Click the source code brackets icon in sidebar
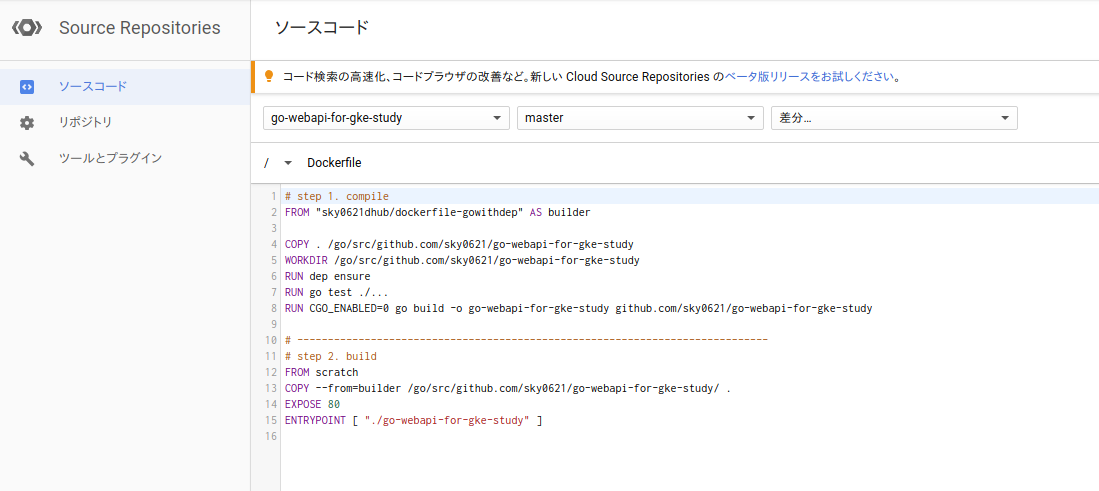This screenshot has height=491, width=1099. pos(27,88)
